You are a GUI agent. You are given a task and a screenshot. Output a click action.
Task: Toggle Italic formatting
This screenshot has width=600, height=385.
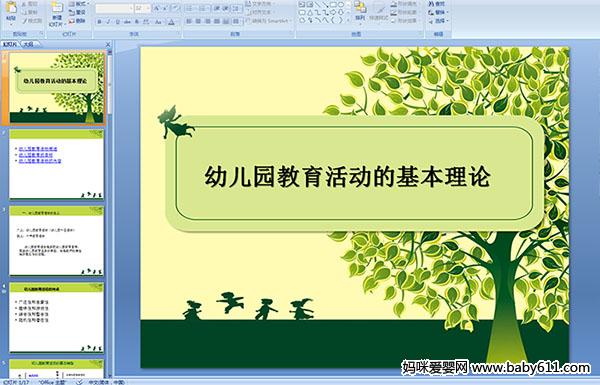click(108, 22)
